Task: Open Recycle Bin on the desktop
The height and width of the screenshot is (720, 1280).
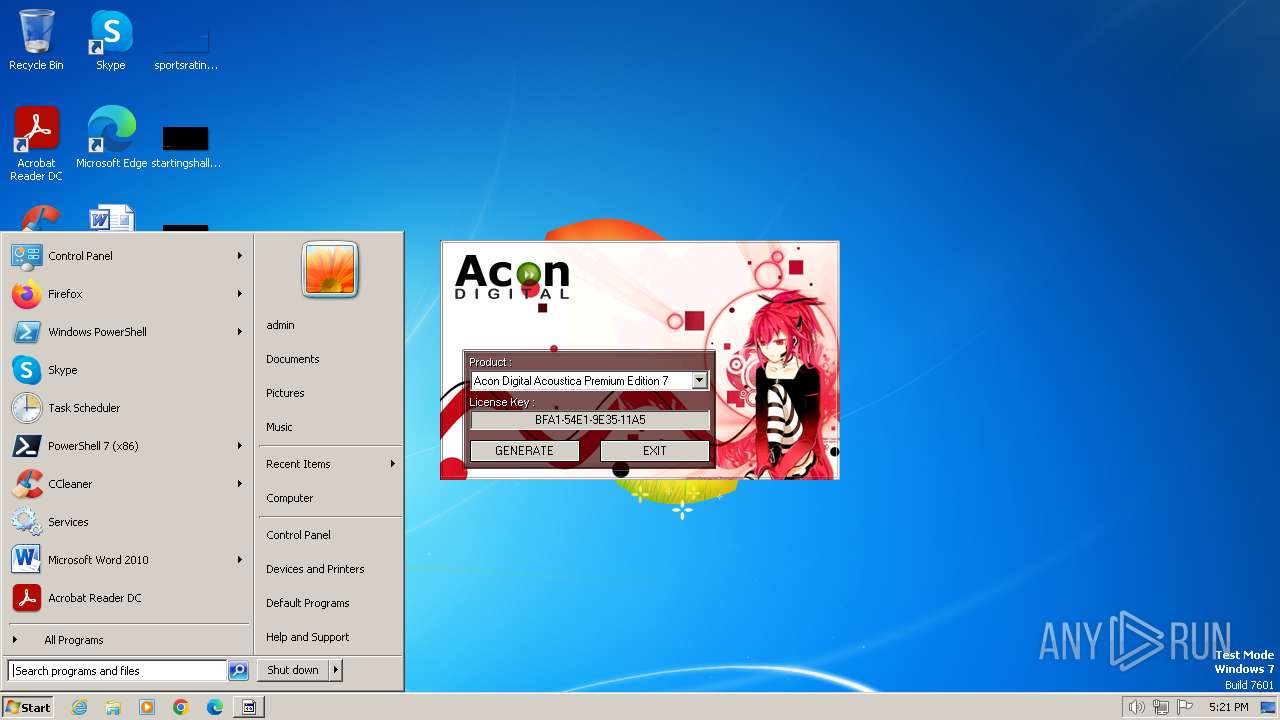Action: pyautogui.click(x=36, y=40)
